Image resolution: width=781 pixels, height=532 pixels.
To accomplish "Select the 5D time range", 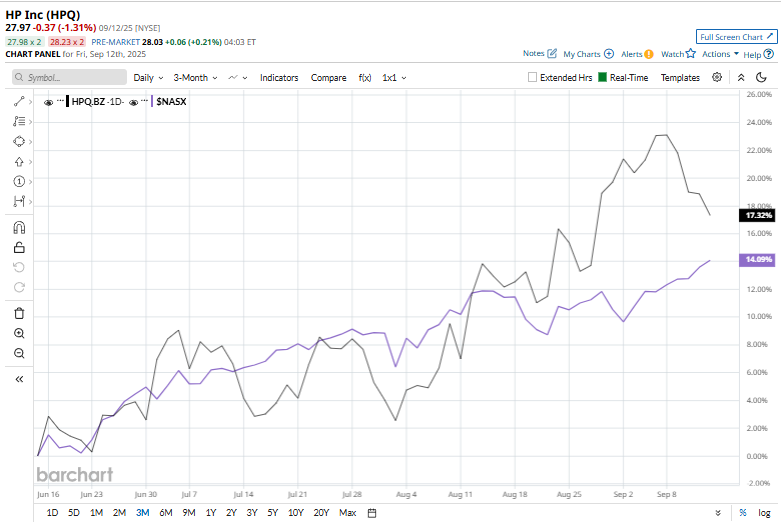I will [74, 513].
